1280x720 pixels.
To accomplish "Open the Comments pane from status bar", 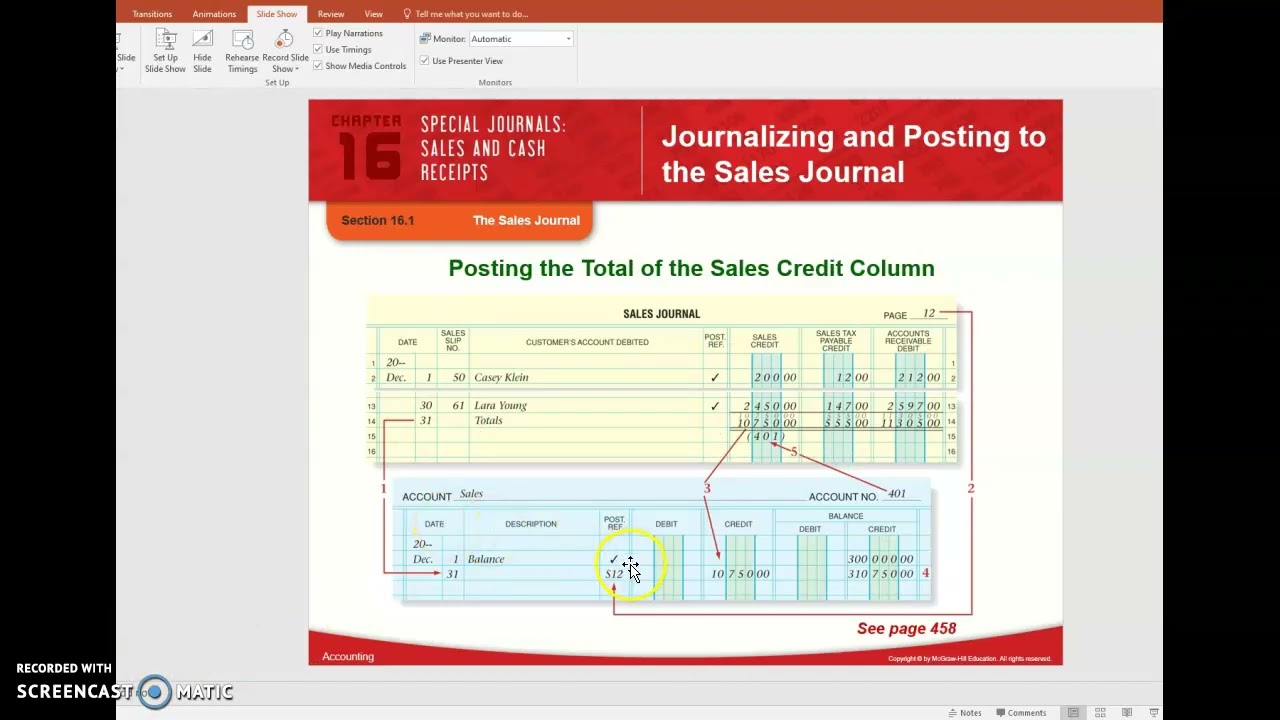I will click(1020, 713).
